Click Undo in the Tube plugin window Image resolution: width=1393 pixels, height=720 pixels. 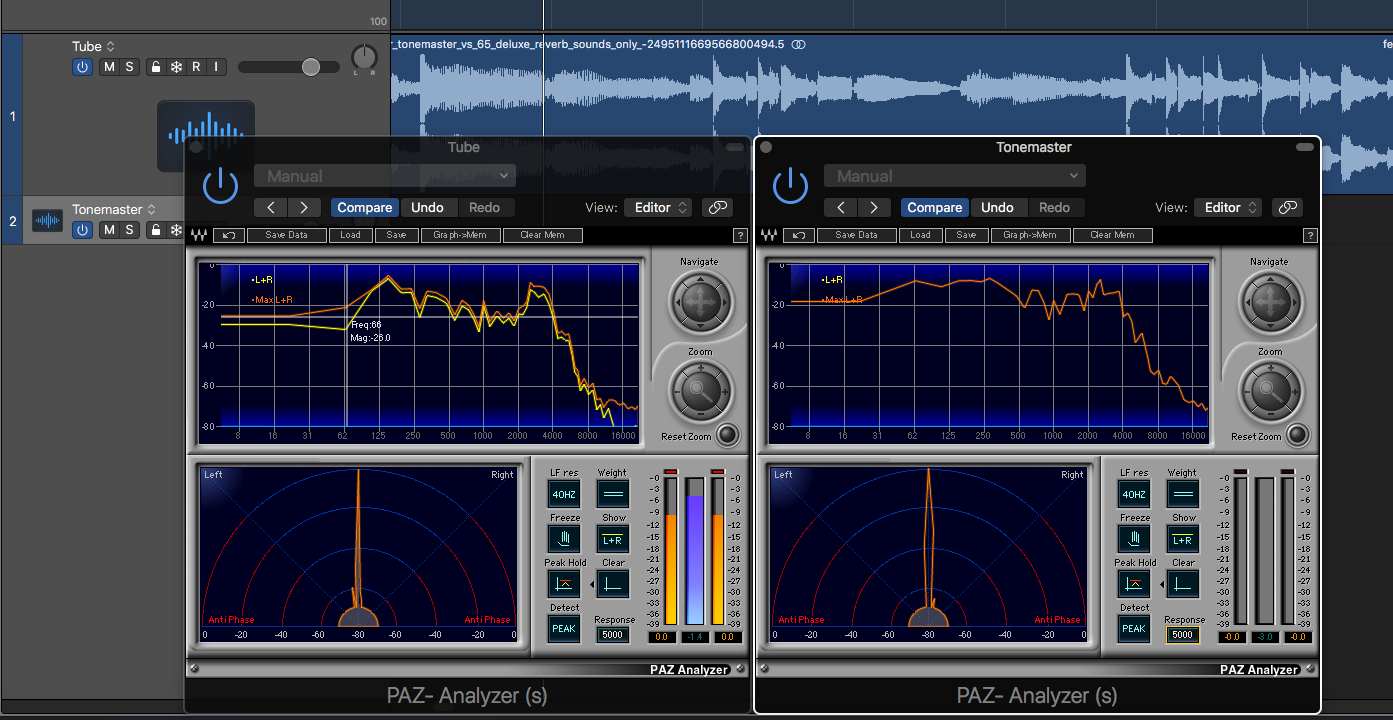tap(427, 207)
